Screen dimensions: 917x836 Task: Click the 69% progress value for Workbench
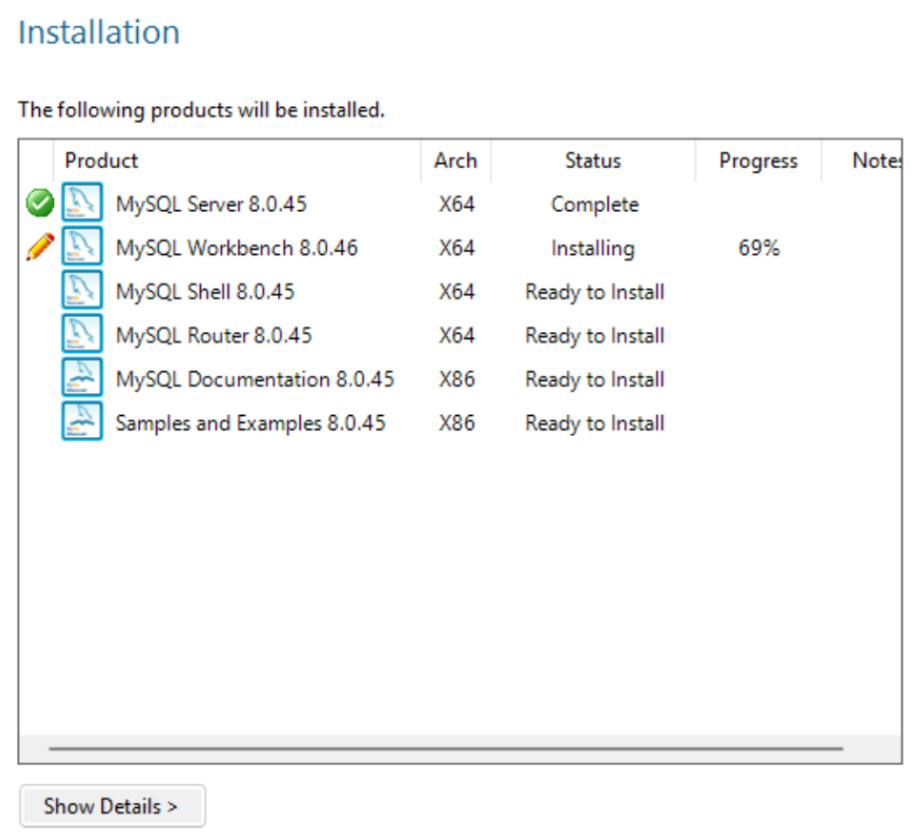pos(758,248)
